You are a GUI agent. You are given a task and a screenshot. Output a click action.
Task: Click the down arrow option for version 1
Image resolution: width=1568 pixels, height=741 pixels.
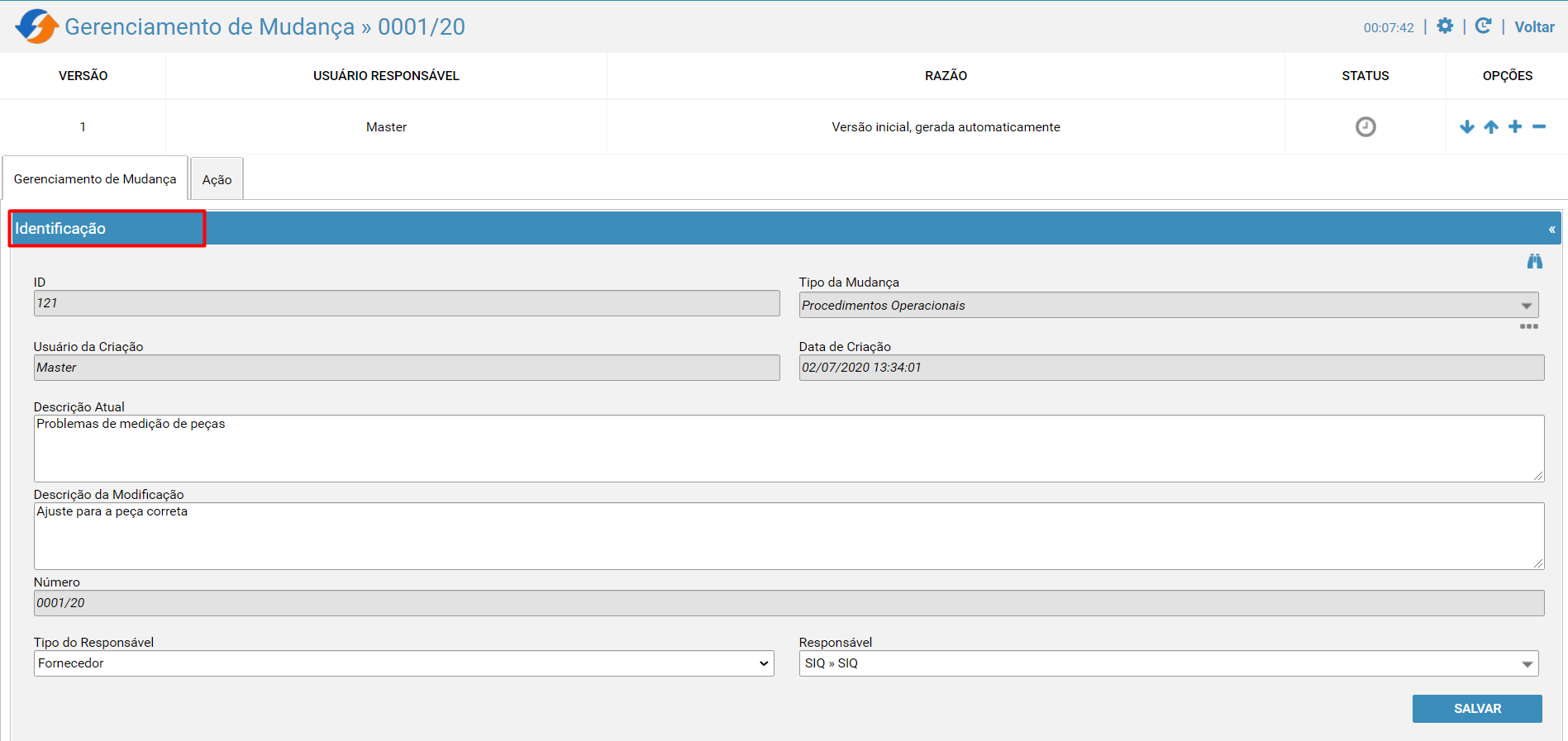point(1467,126)
